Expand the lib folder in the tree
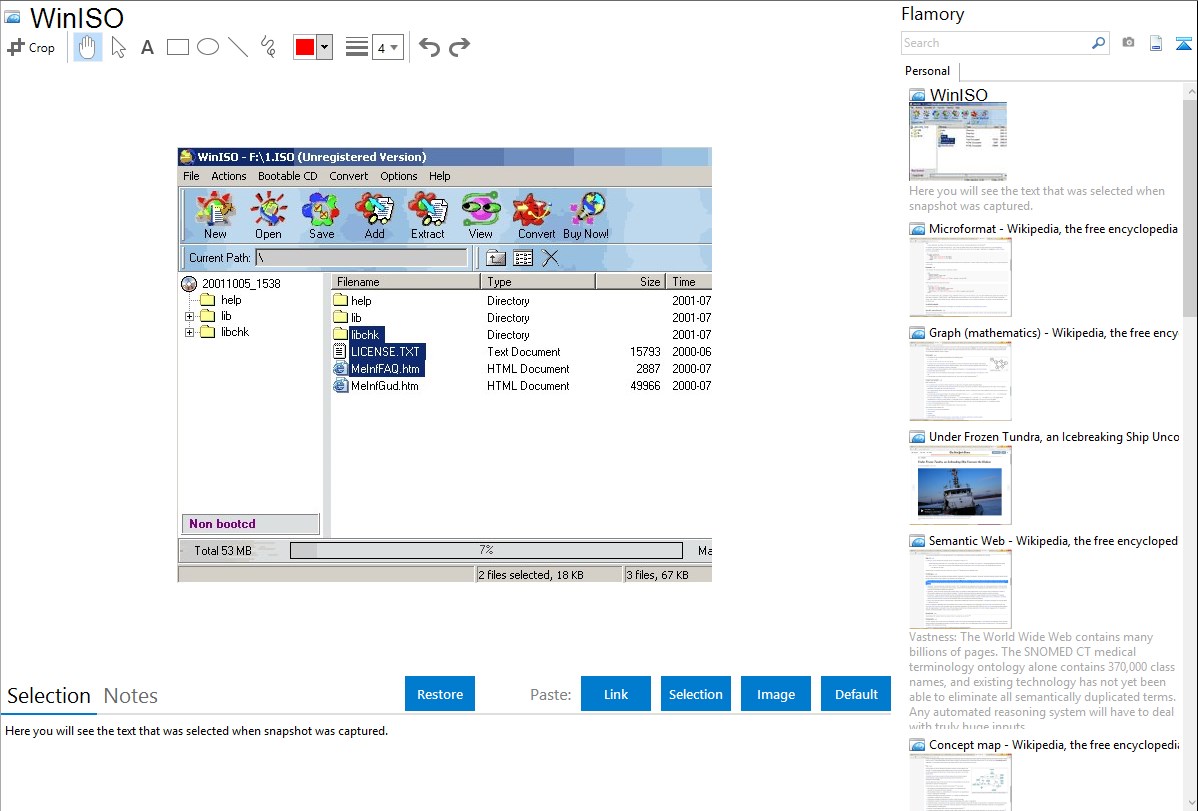The height and width of the screenshot is (811, 1198). click(189, 316)
